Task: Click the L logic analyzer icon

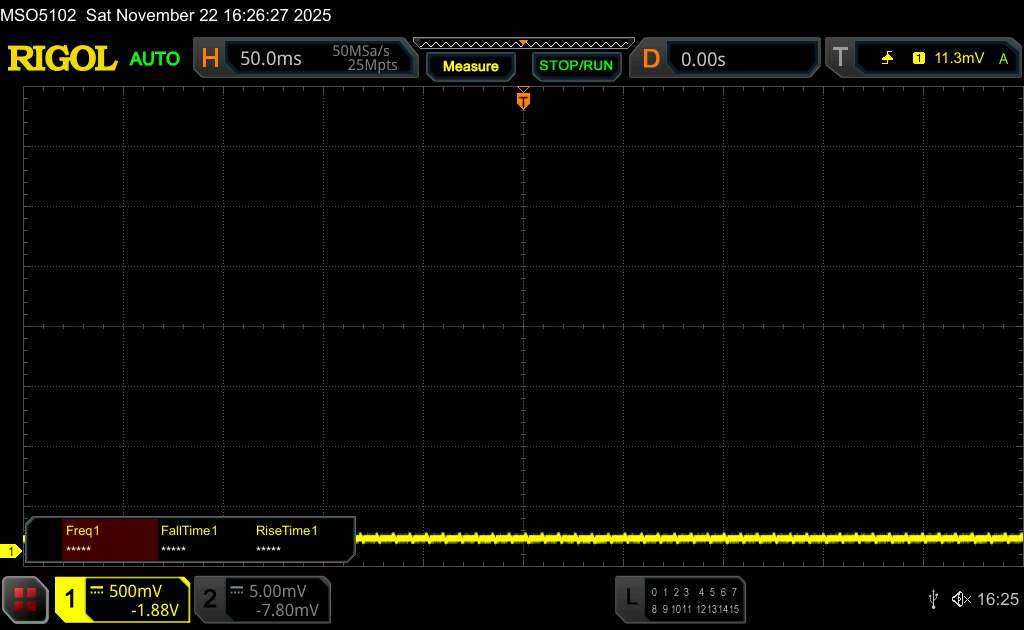Action: point(630,599)
